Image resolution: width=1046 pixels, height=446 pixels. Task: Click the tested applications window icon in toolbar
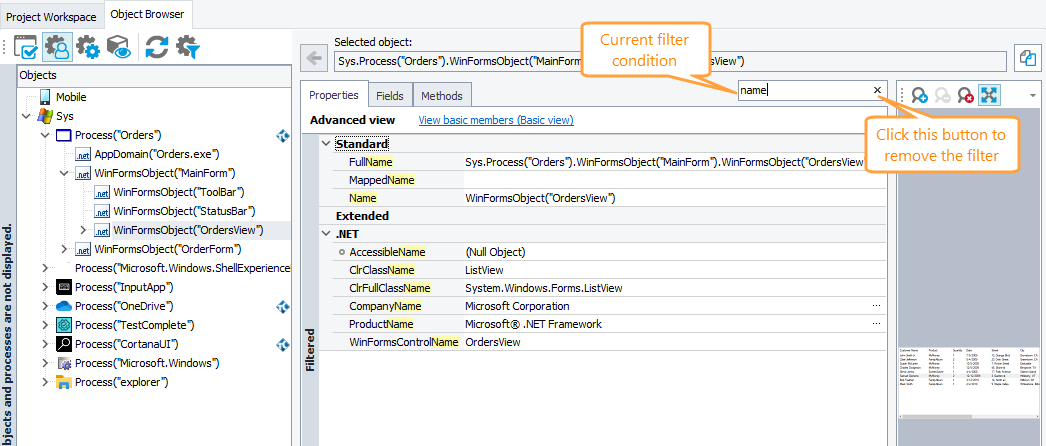pos(28,47)
